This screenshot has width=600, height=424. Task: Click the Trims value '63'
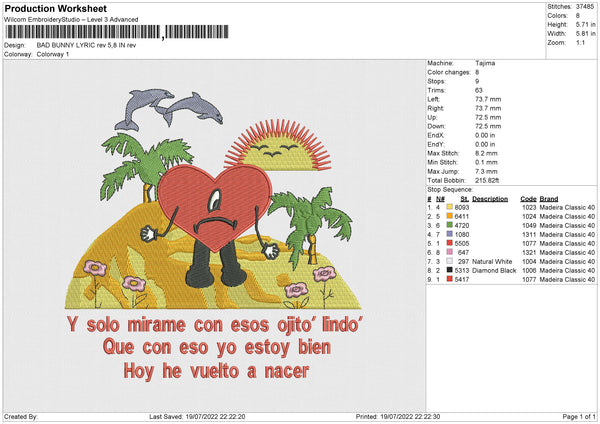(x=478, y=90)
